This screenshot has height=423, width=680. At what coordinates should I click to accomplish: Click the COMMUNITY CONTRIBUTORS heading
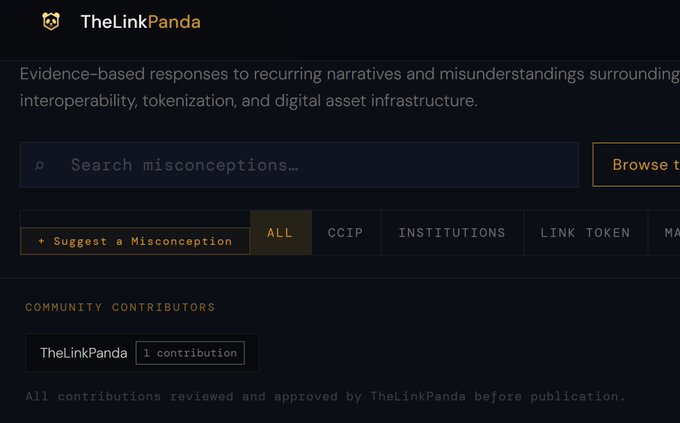[120, 307]
